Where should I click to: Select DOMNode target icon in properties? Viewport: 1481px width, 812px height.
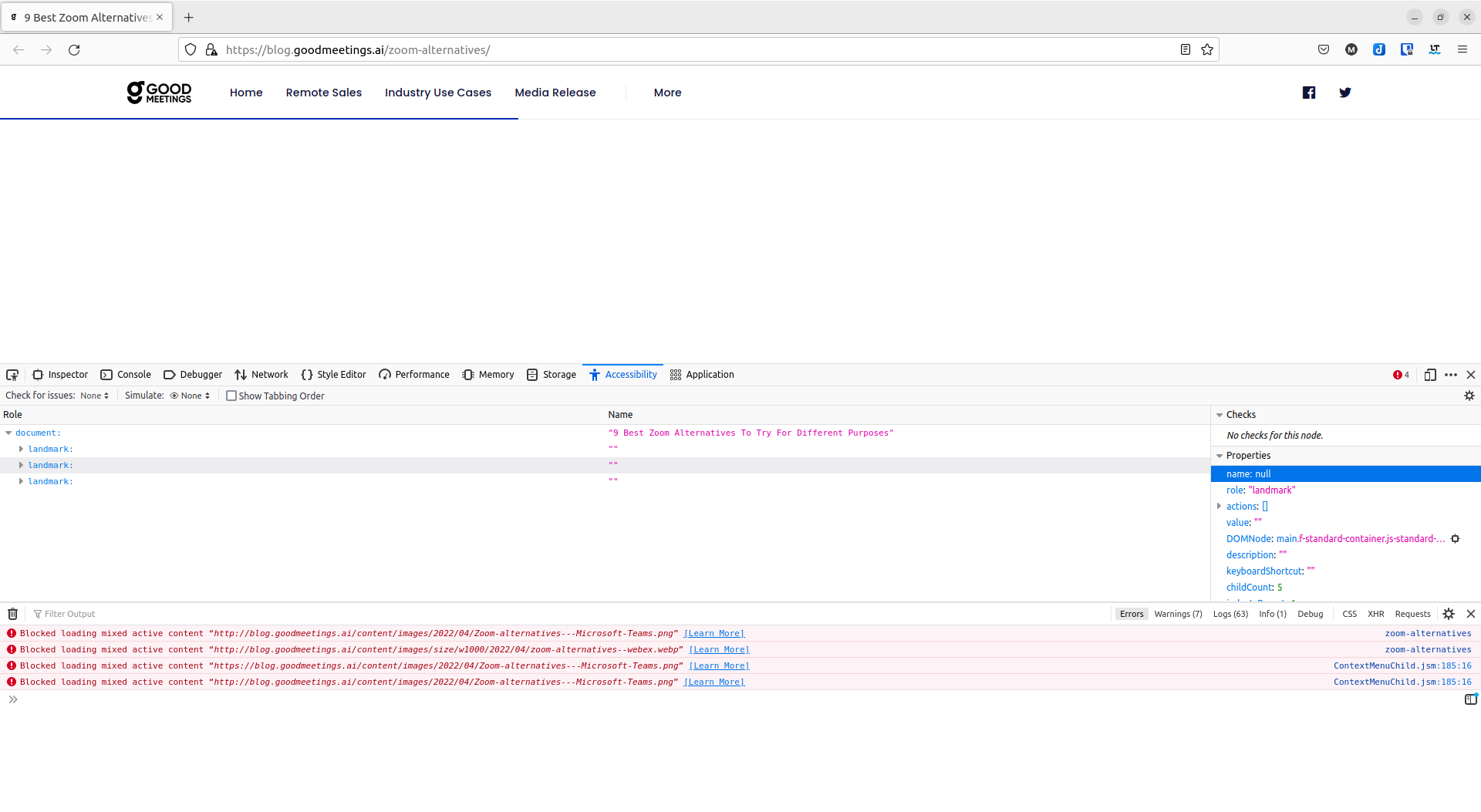1456,539
